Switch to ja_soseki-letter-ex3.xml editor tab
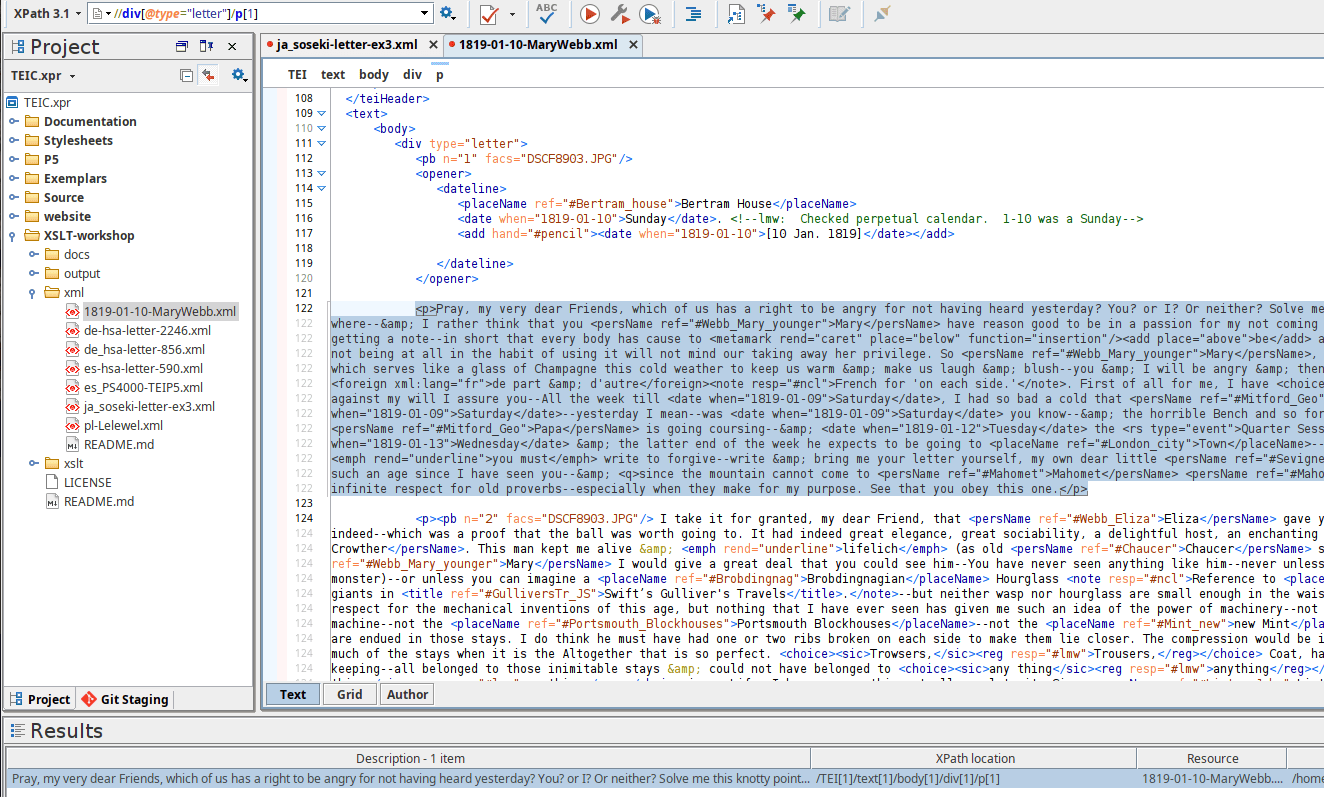The width and height of the screenshot is (1324, 797). [x=346, y=45]
